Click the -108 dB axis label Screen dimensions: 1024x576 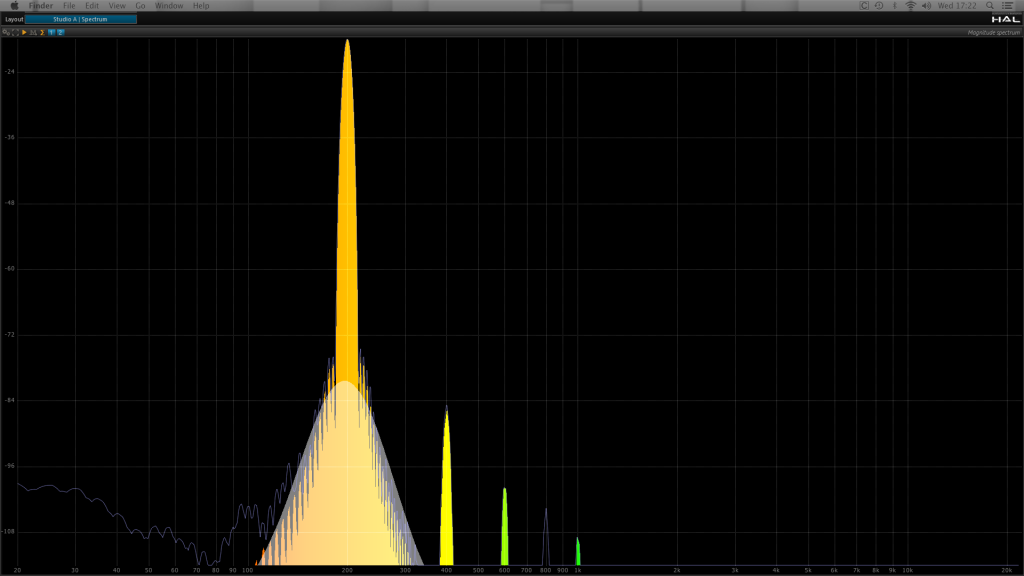point(8,532)
